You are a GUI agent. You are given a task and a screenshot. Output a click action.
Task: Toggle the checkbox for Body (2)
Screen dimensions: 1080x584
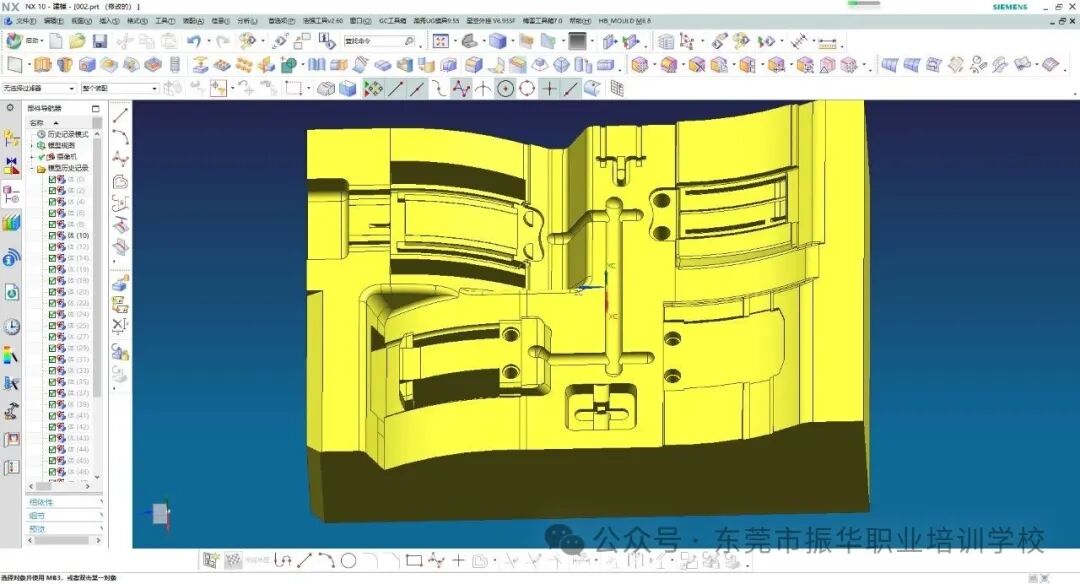point(52,191)
